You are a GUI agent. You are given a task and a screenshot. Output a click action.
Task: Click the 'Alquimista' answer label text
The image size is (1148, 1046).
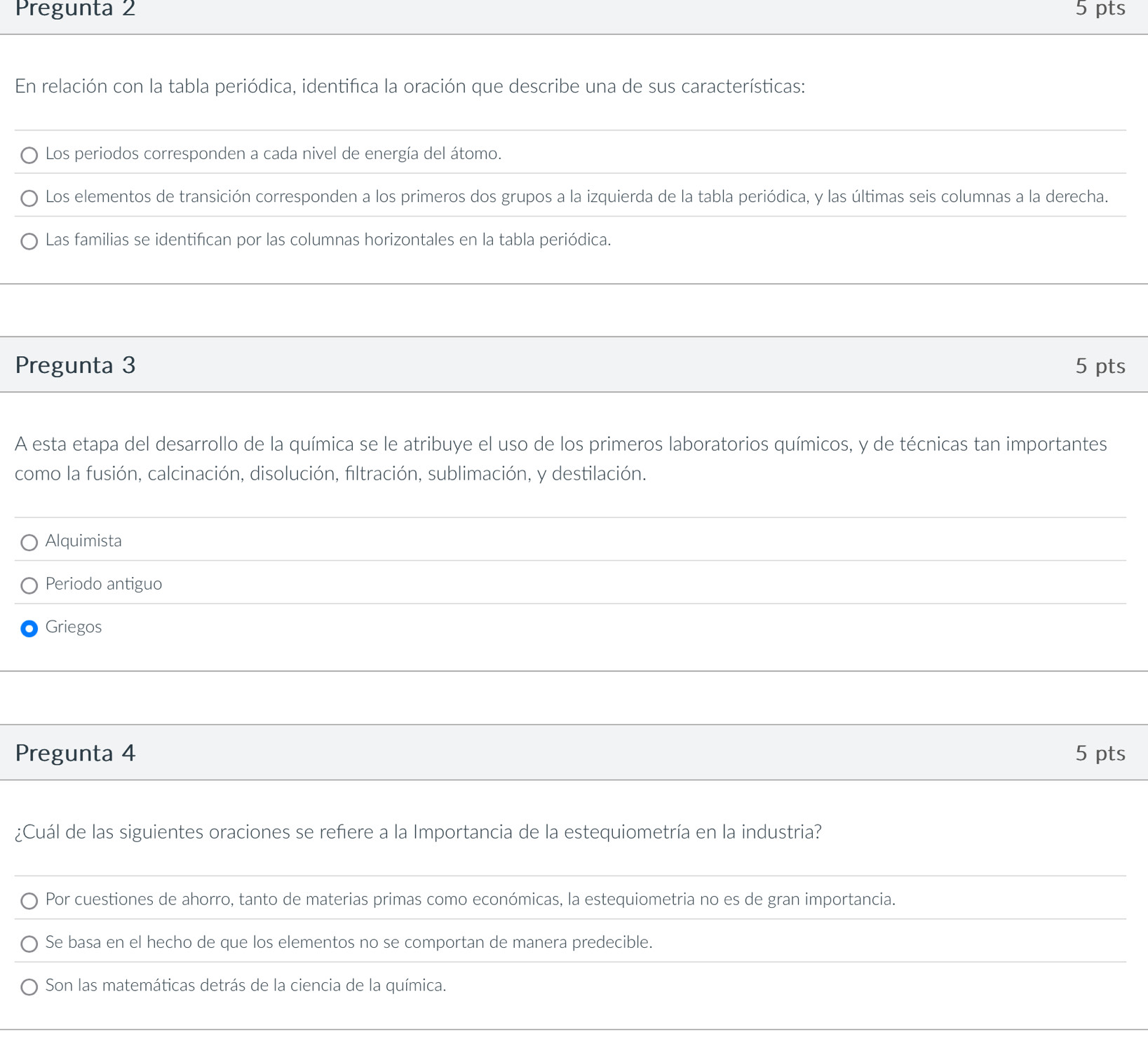pos(83,541)
